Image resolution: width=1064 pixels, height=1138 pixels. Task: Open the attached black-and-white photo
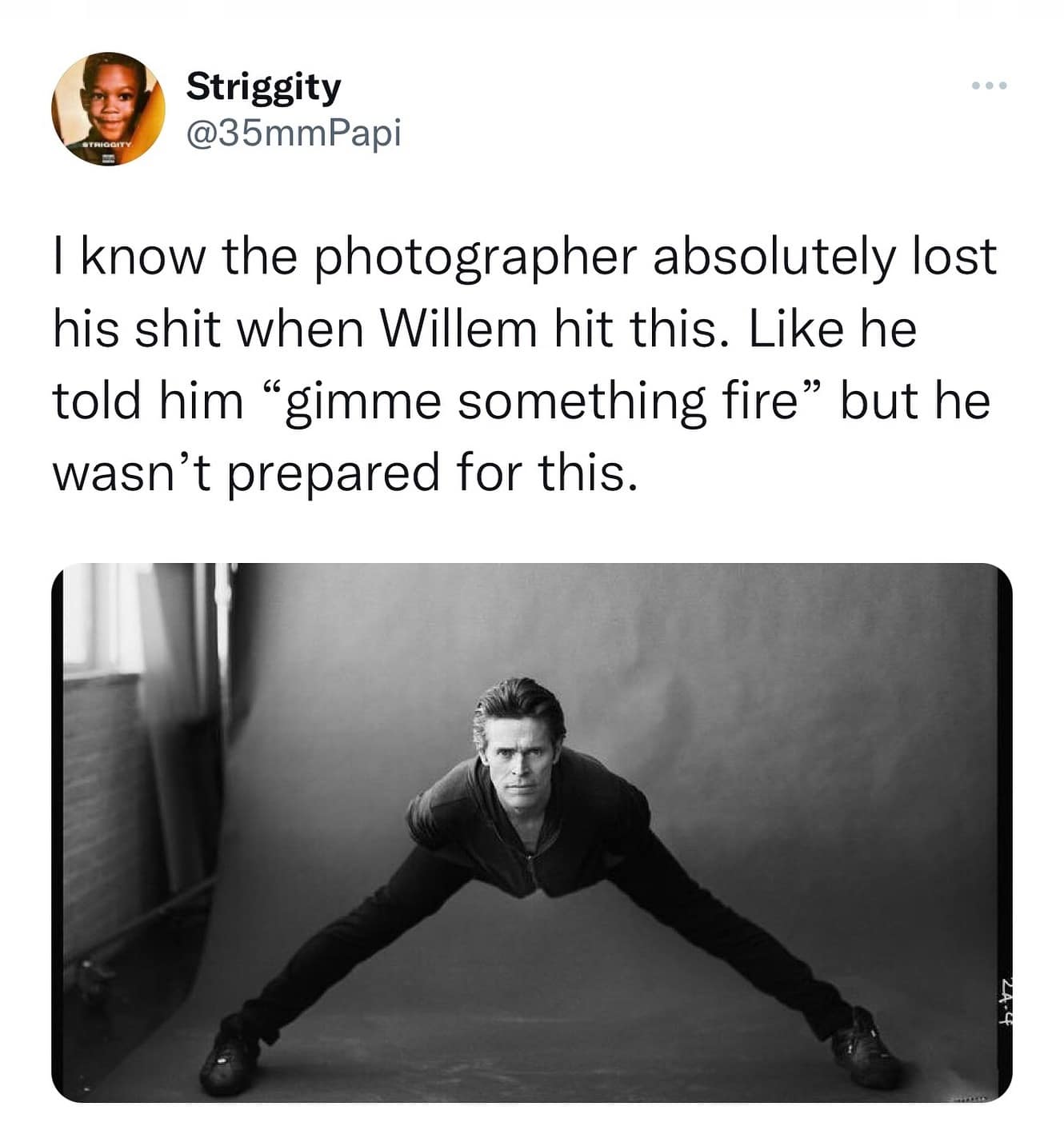[x=531, y=832]
